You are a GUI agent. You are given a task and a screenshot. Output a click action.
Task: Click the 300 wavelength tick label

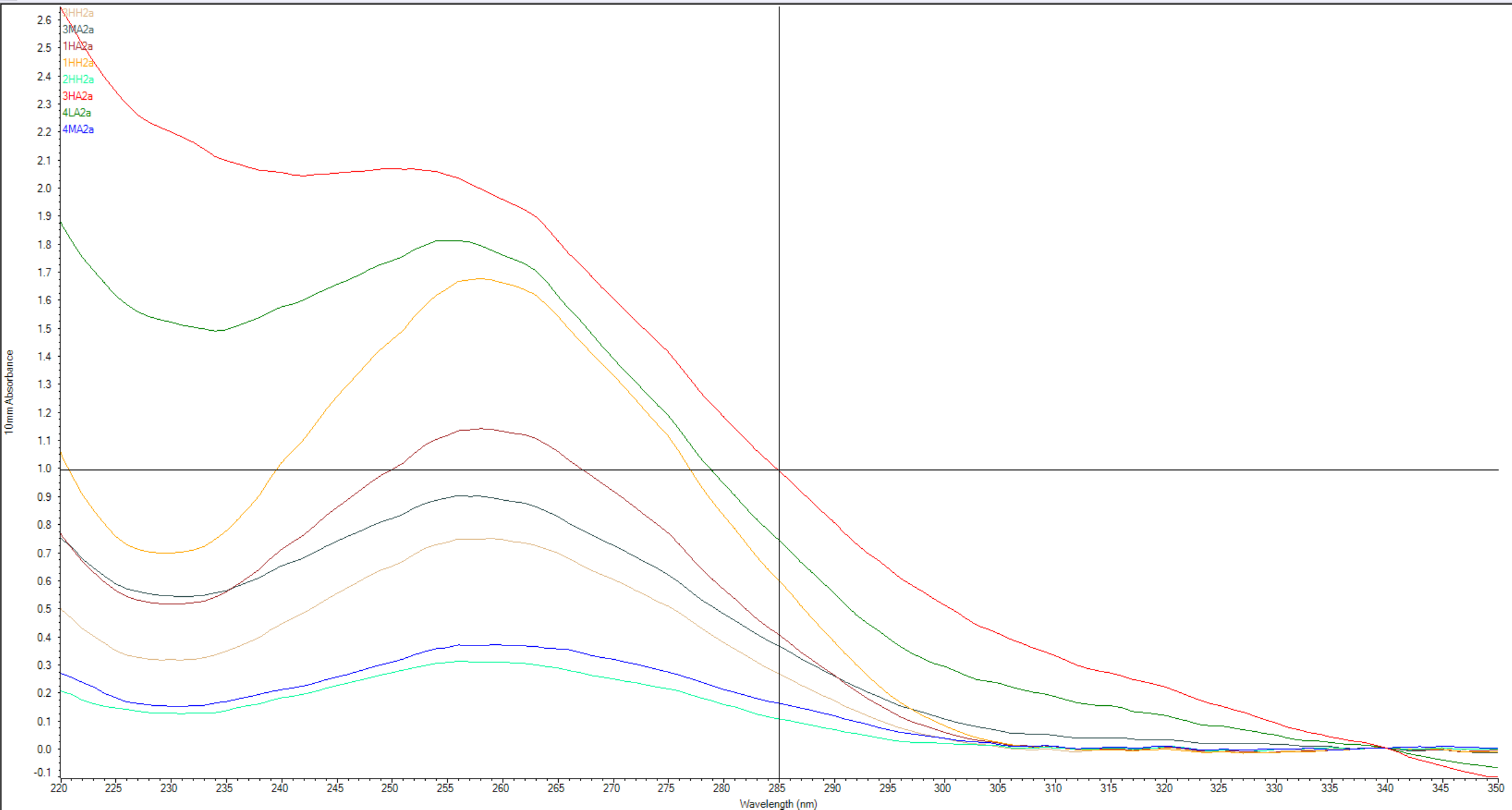pyautogui.click(x=943, y=788)
